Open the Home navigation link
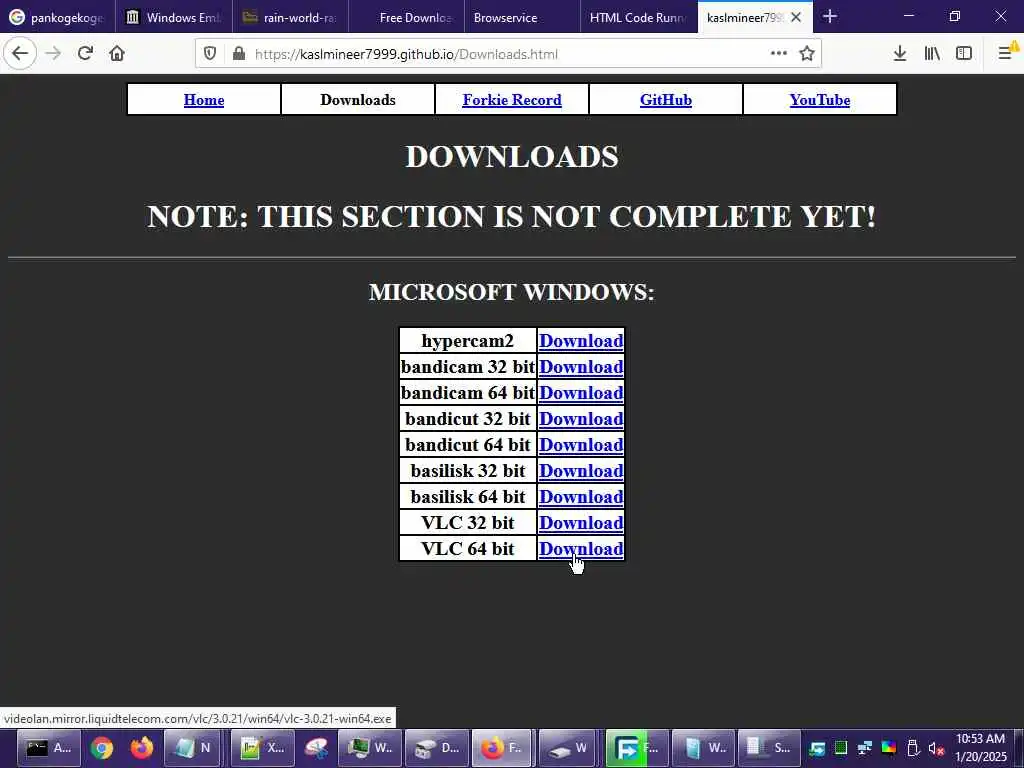This screenshot has width=1024, height=768. [204, 100]
